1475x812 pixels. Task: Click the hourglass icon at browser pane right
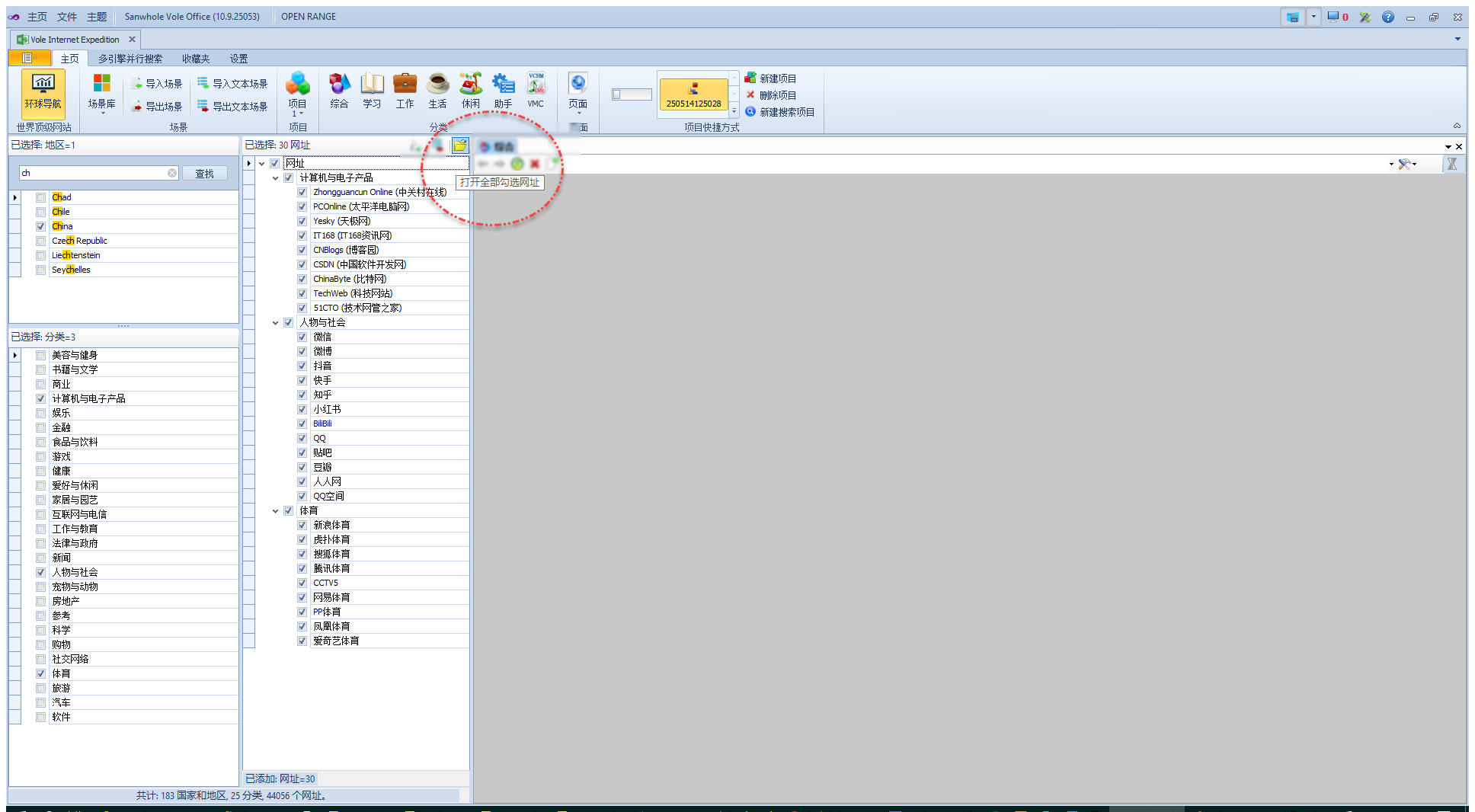coord(1452,164)
